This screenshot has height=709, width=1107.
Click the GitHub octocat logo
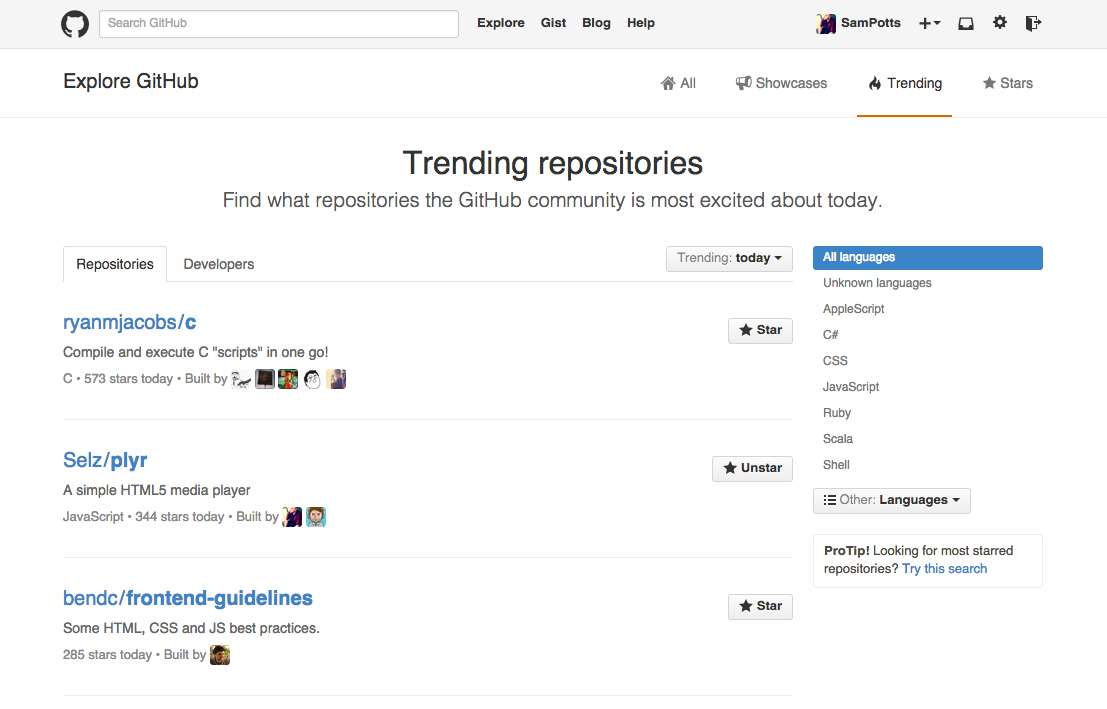[75, 23]
